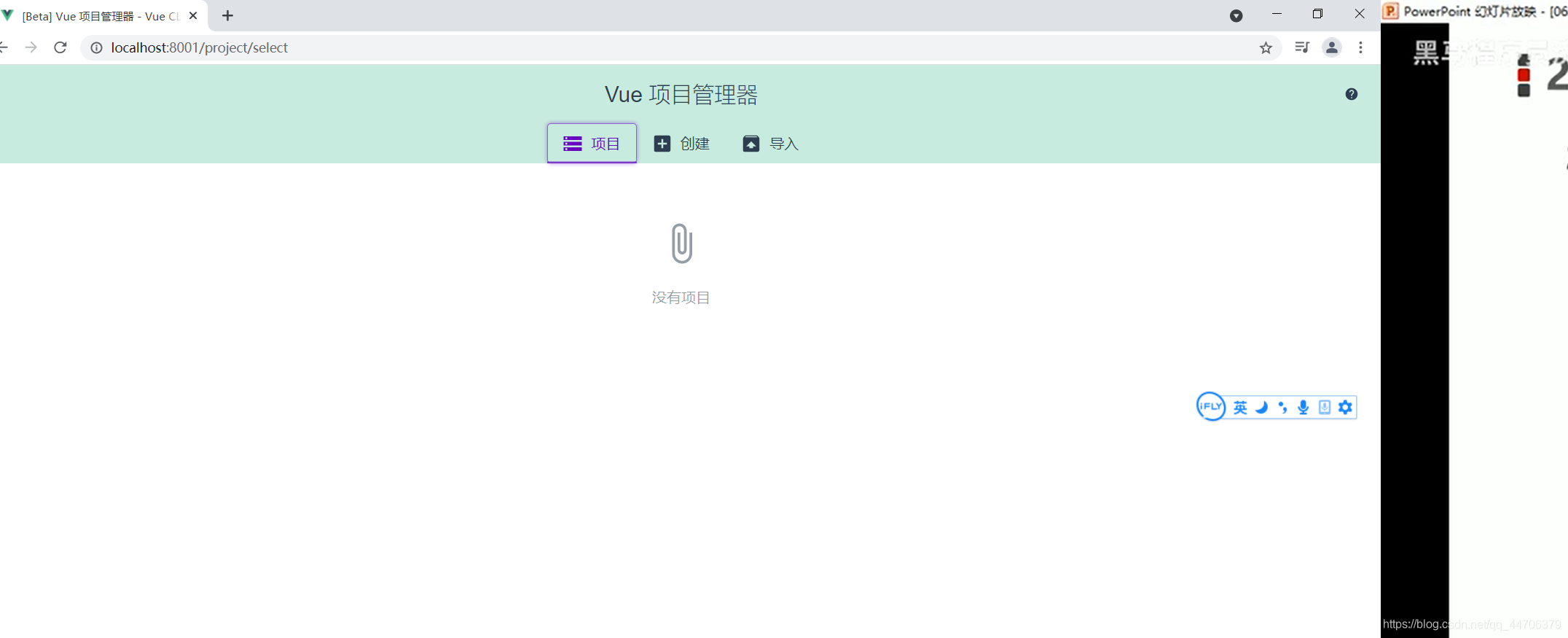Click the iFLY input method logo
The height and width of the screenshot is (638, 1568).
tap(1211, 406)
